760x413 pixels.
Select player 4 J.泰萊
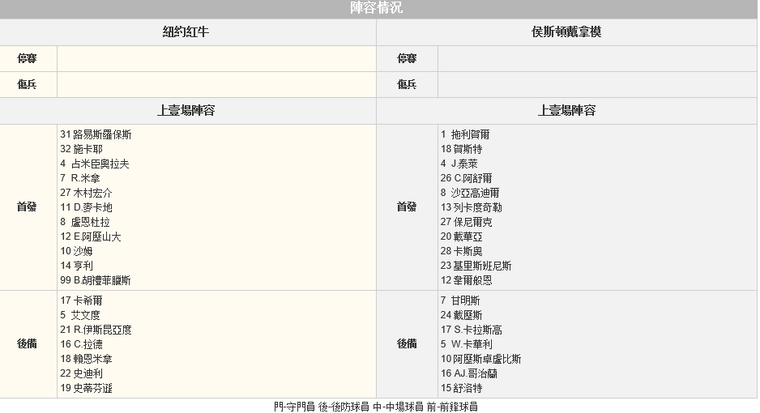click(x=459, y=164)
